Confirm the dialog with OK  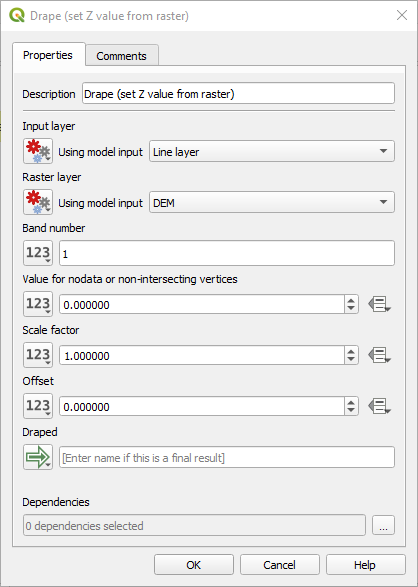193,565
